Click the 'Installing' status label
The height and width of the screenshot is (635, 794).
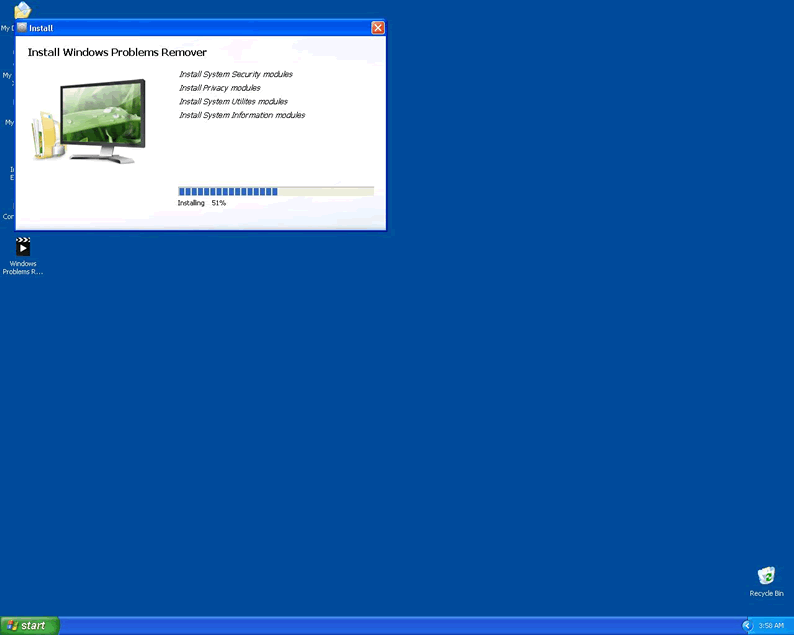191,203
